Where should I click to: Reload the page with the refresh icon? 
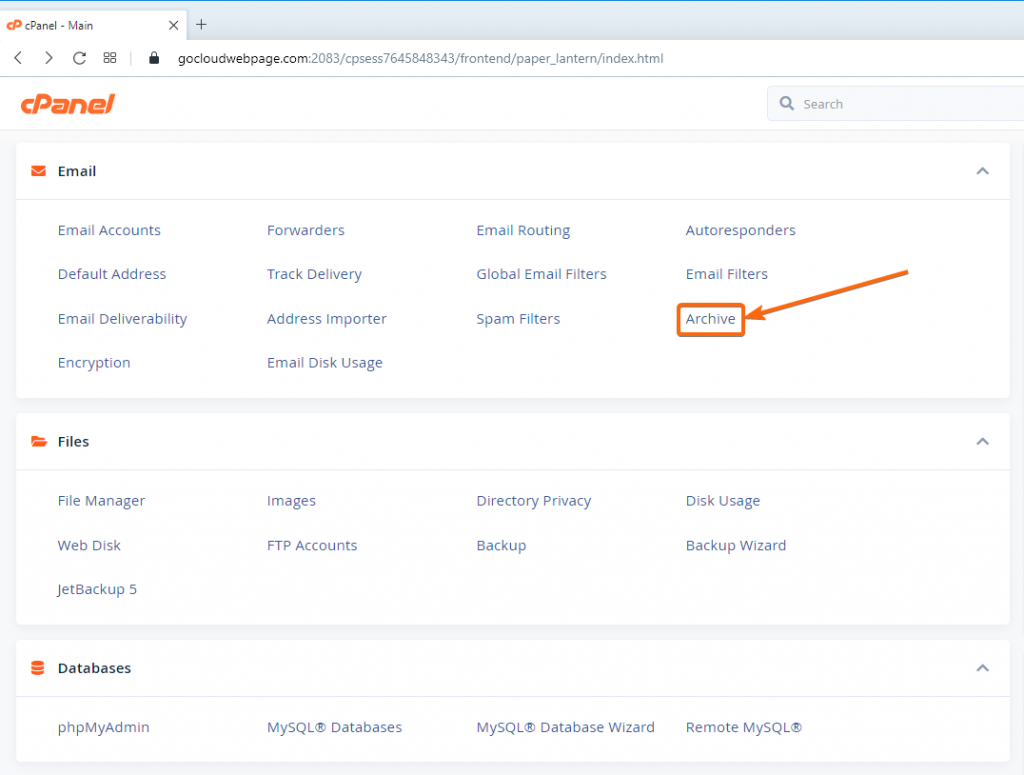coord(79,58)
